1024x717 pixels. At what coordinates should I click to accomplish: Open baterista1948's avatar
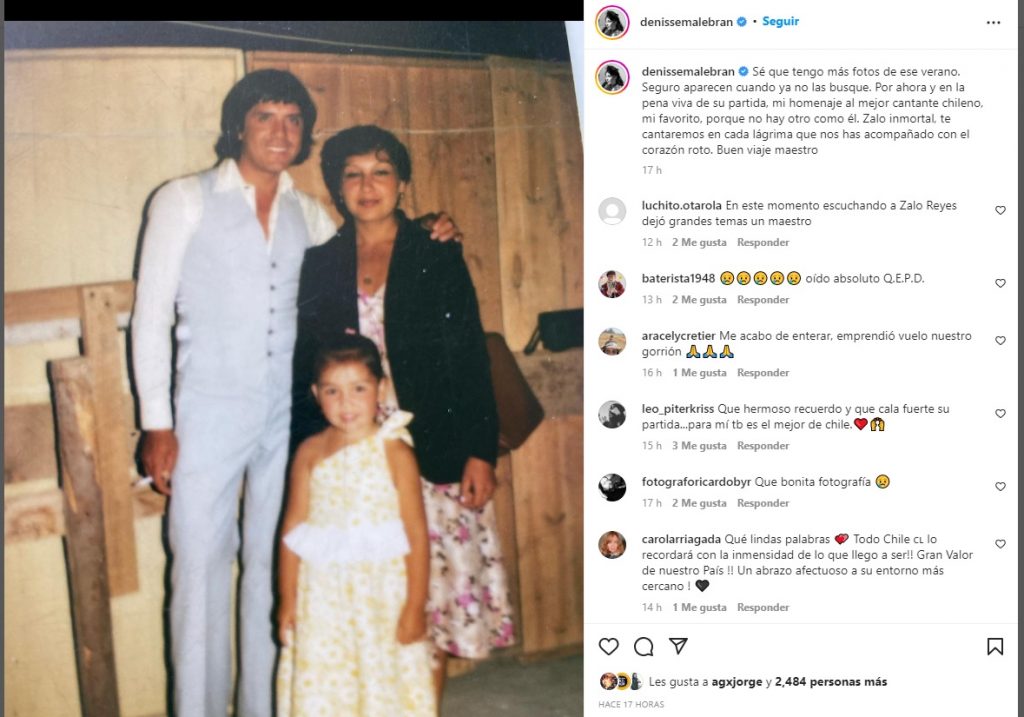[x=612, y=284]
